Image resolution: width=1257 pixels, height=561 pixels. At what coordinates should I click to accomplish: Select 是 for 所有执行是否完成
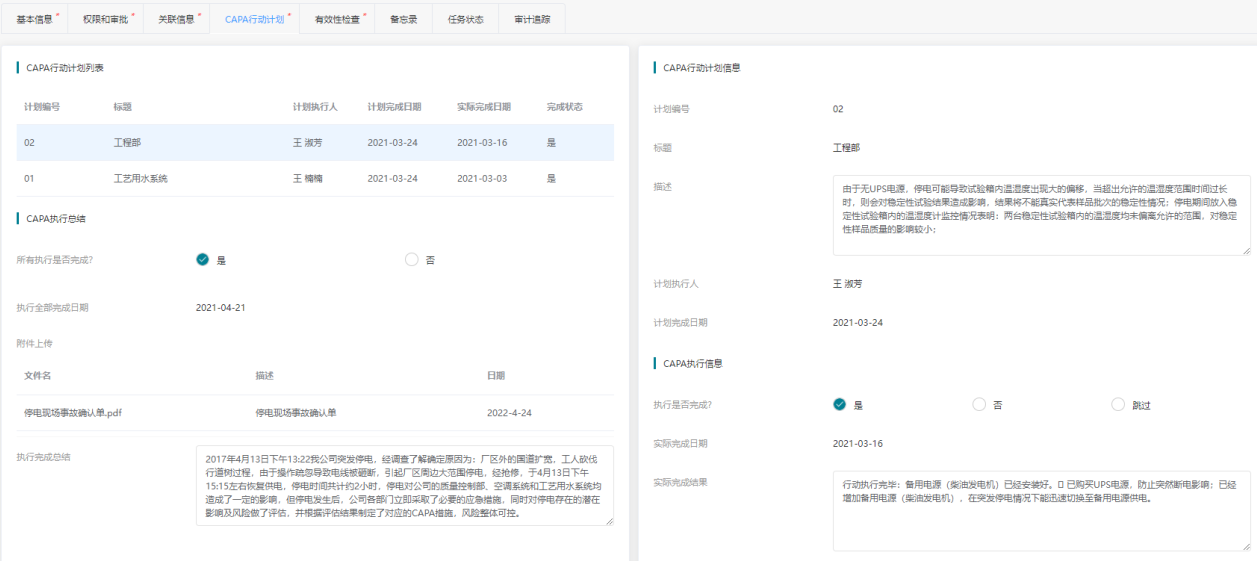(x=202, y=260)
